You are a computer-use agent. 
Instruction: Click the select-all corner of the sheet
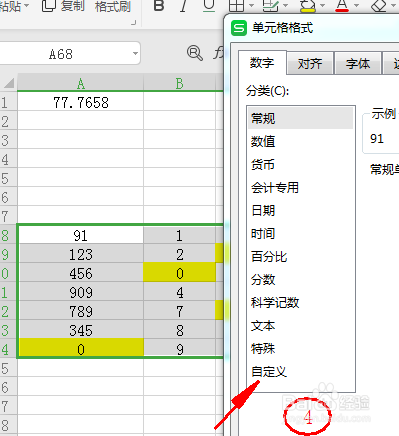[8, 83]
